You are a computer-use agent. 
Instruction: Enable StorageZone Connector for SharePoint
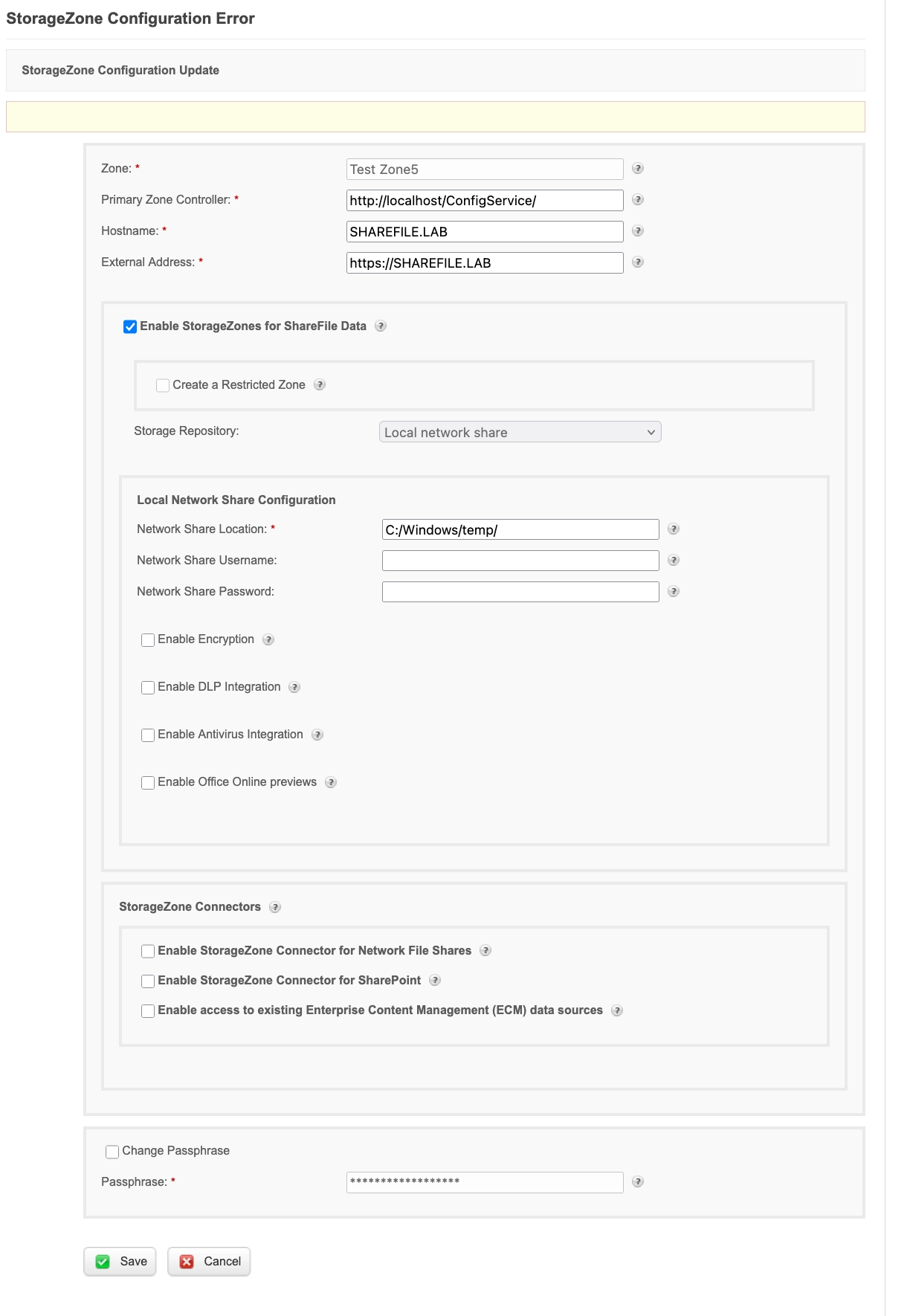click(x=148, y=981)
